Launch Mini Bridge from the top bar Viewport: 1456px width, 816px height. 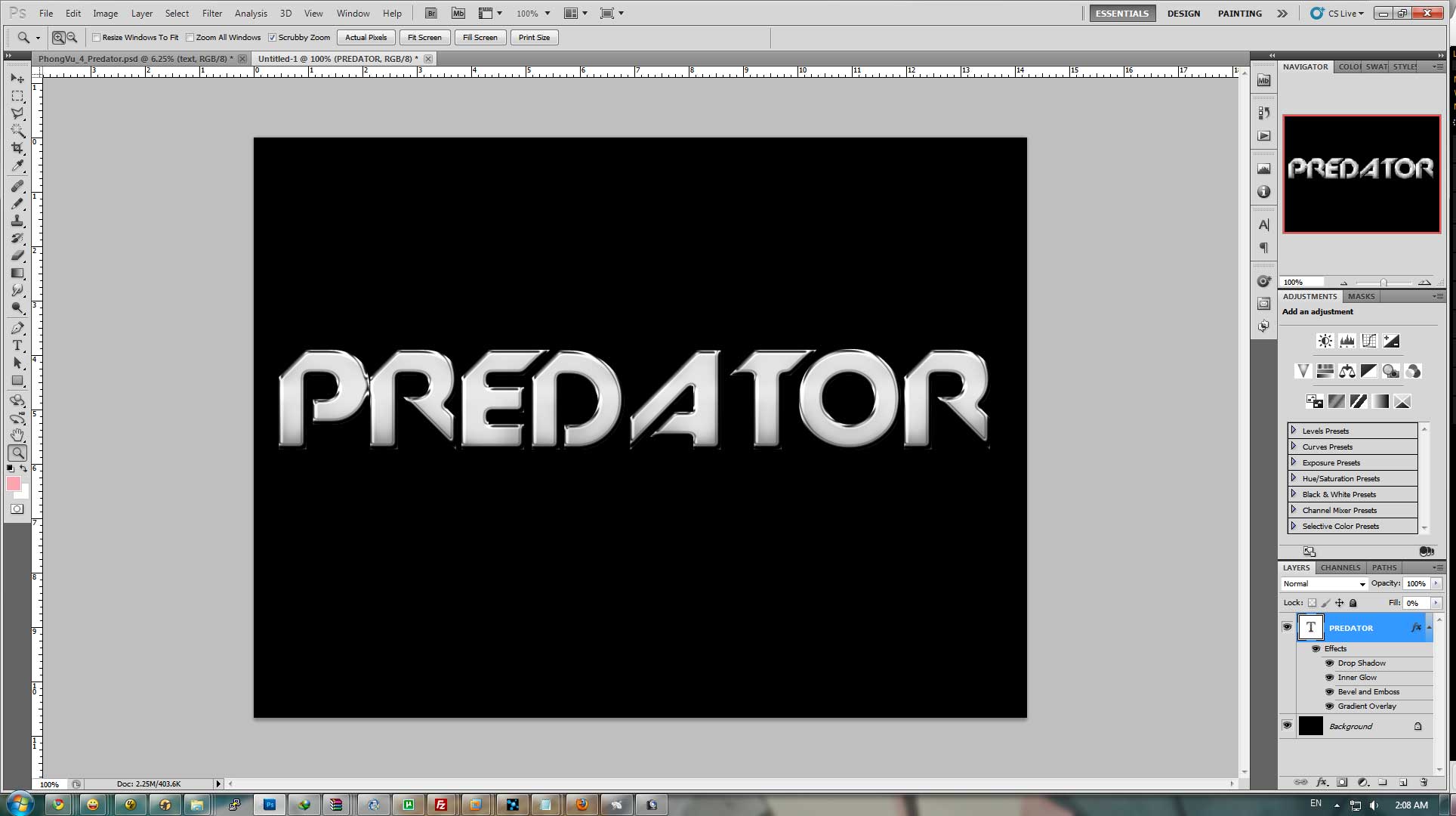point(458,13)
